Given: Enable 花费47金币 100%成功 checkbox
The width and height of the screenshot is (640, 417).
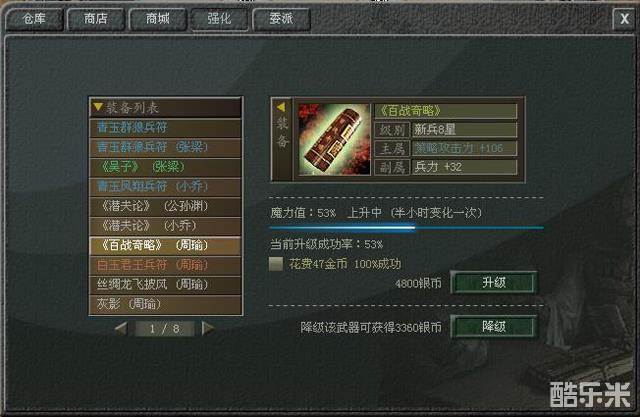Looking at the screenshot, I should pyautogui.click(x=276, y=264).
